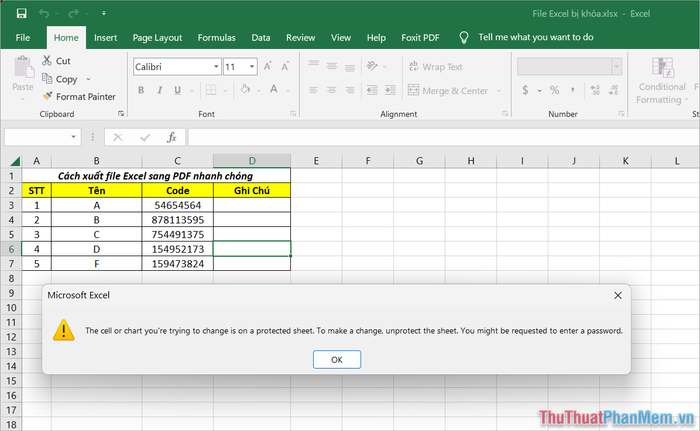Toggle Center horizontal alignment
700x431 pixels.
click(332, 90)
